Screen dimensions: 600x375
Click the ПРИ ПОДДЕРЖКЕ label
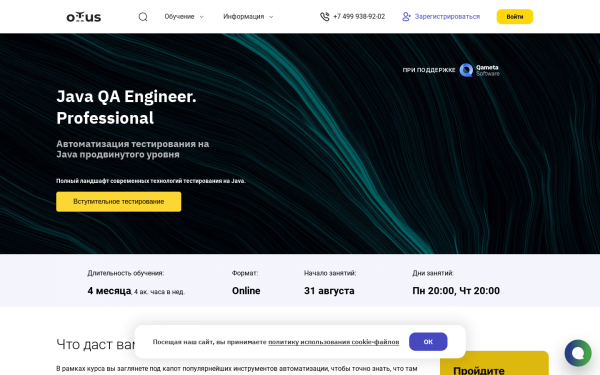[429, 70]
